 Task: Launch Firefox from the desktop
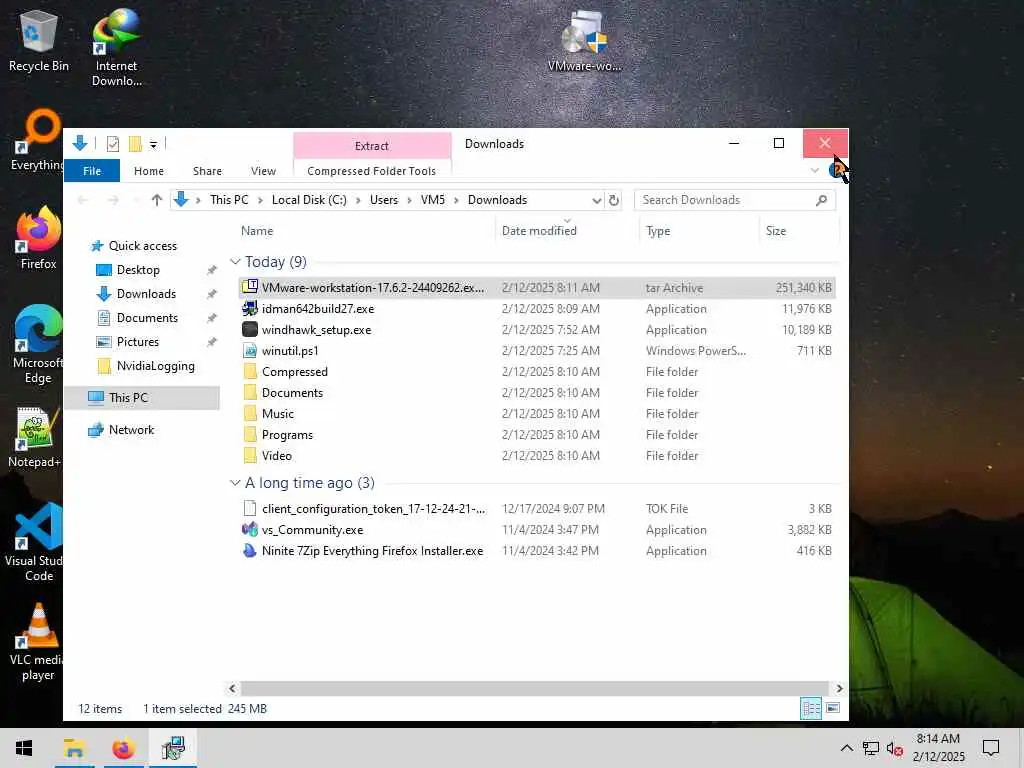(39, 238)
